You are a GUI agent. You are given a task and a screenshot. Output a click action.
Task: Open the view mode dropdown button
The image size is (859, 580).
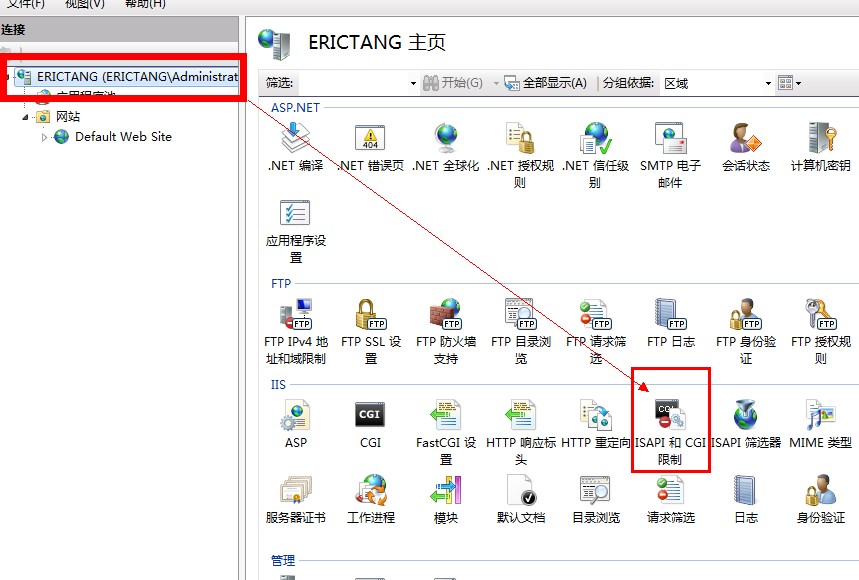click(x=789, y=83)
